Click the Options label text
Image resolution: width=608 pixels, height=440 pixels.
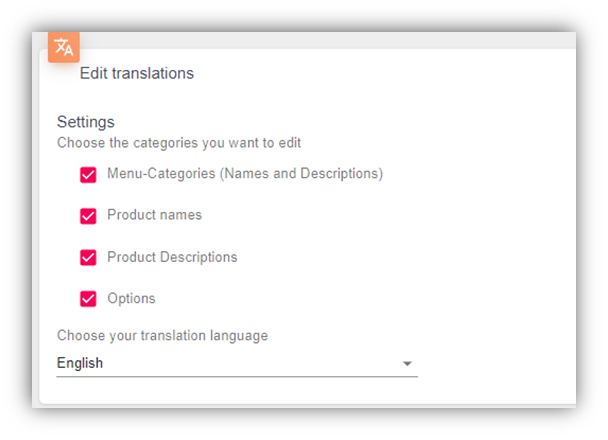pyautogui.click(x=131, y=299)
